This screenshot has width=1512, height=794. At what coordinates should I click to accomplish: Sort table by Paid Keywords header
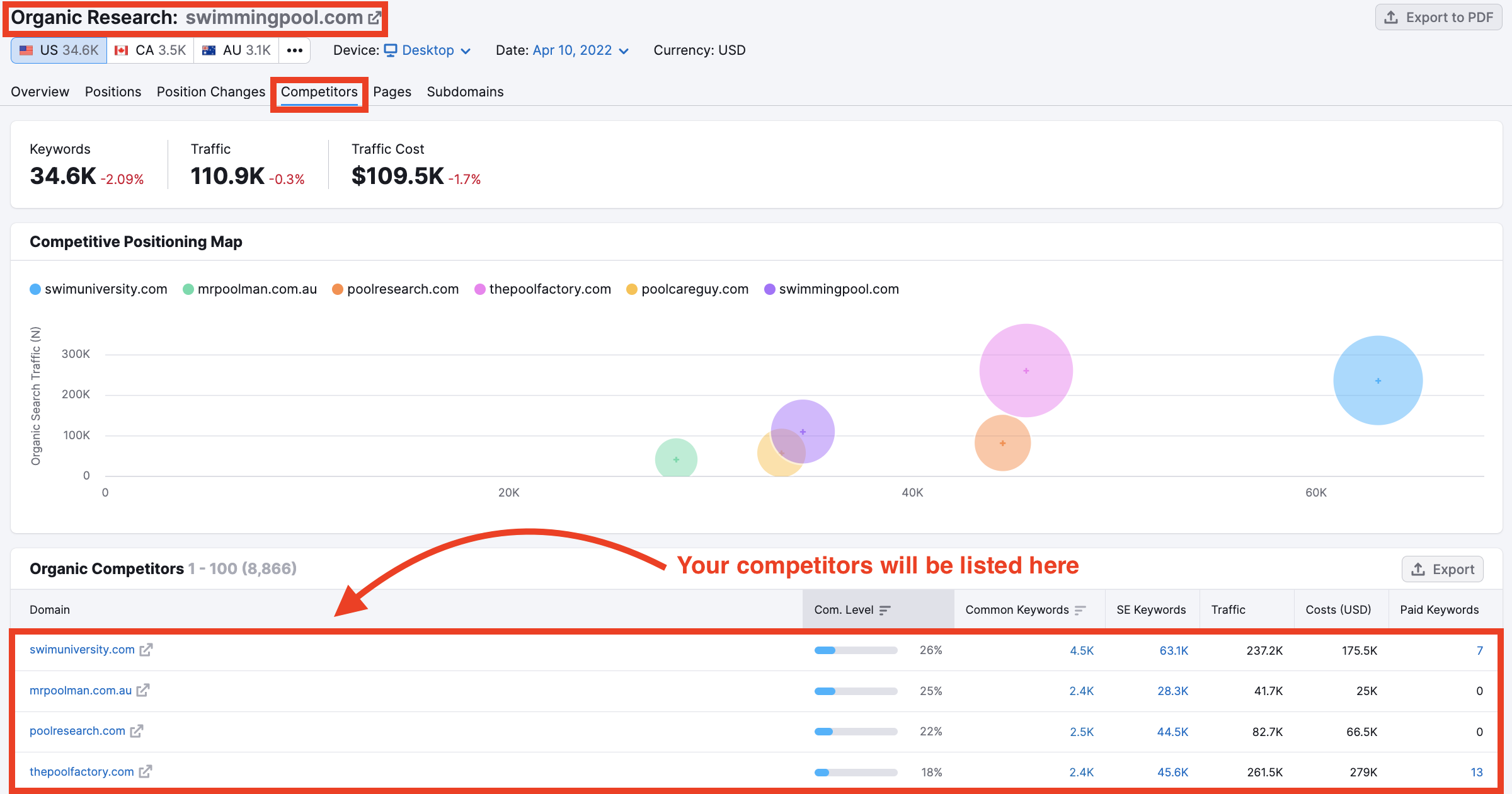1439,610
